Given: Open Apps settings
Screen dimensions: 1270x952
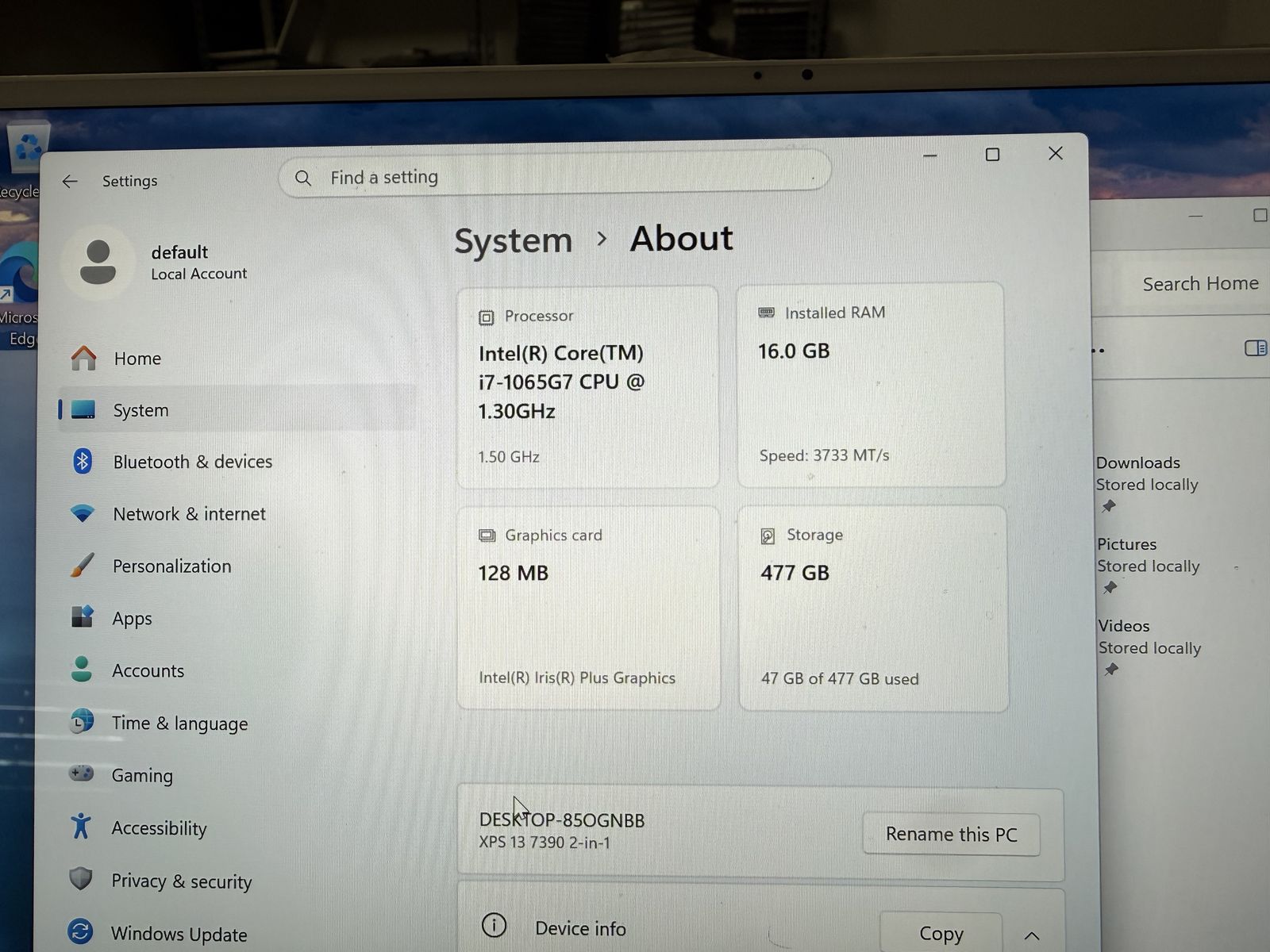Looking at the screenshot, I should click(132, 619).
